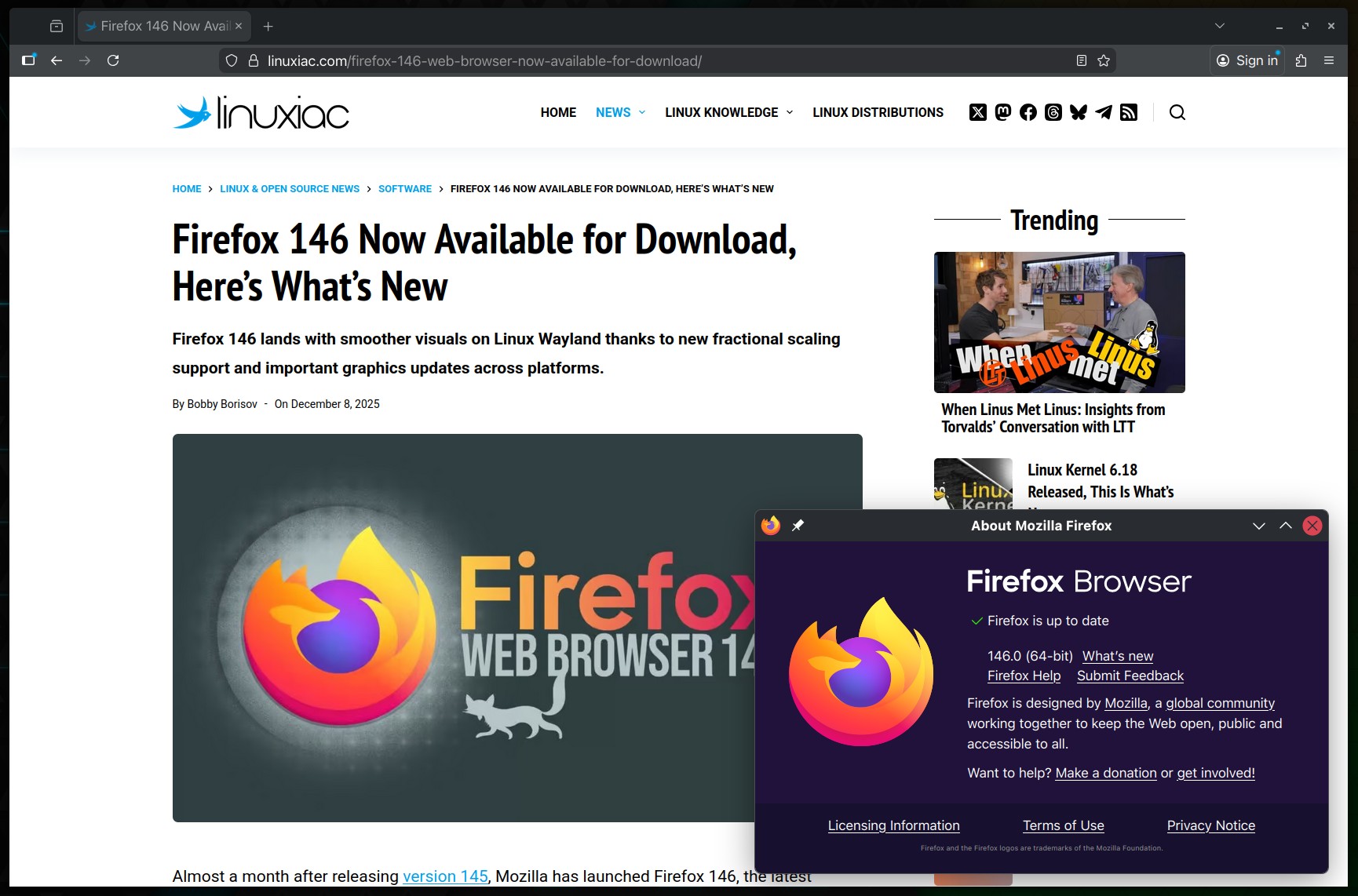Screen dimensions: 1358x896
Task: Bookmark this page with the star icon
Action: pyautogui.click(x=1104, y=60)
